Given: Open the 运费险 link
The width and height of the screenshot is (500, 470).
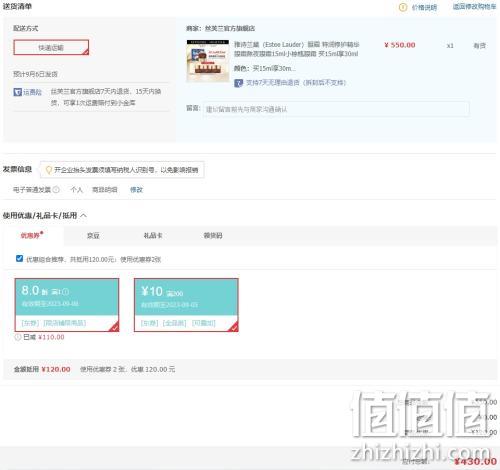Looking at the screenshot, I should 32,92.
